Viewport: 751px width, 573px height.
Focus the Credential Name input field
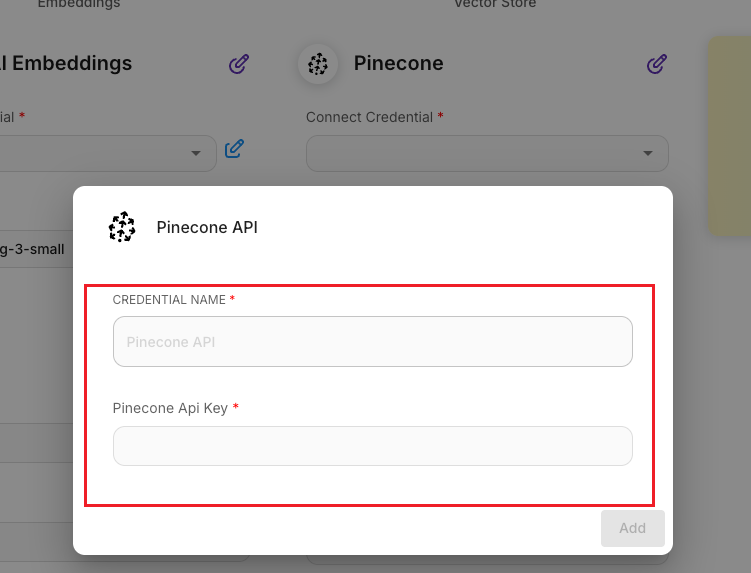[372, 342]
